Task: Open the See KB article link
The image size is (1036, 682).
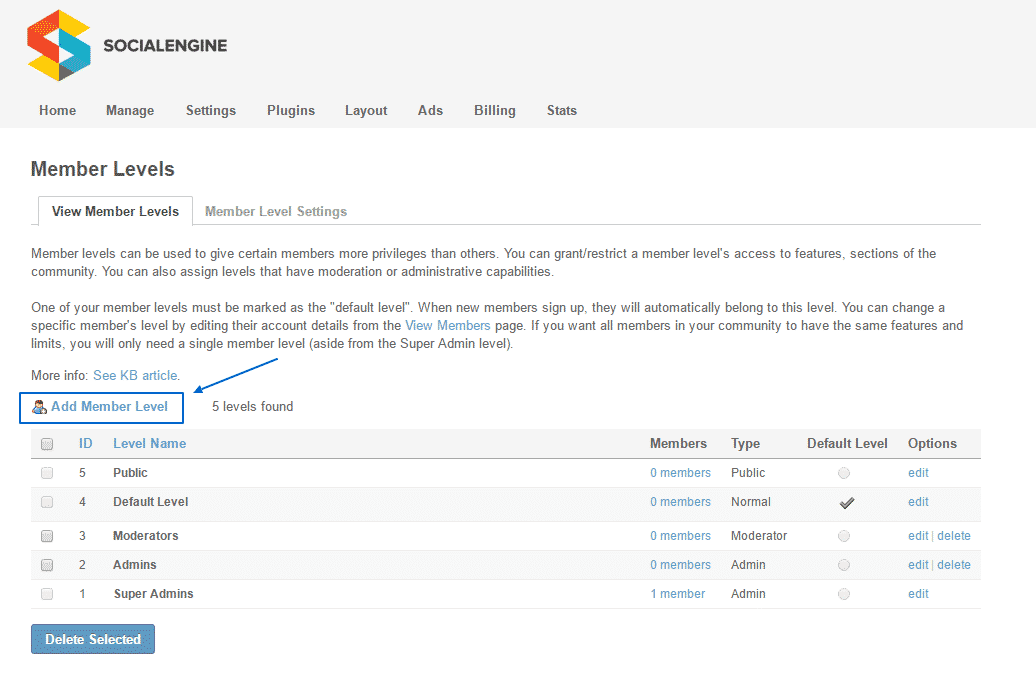Action: (136, 376)
